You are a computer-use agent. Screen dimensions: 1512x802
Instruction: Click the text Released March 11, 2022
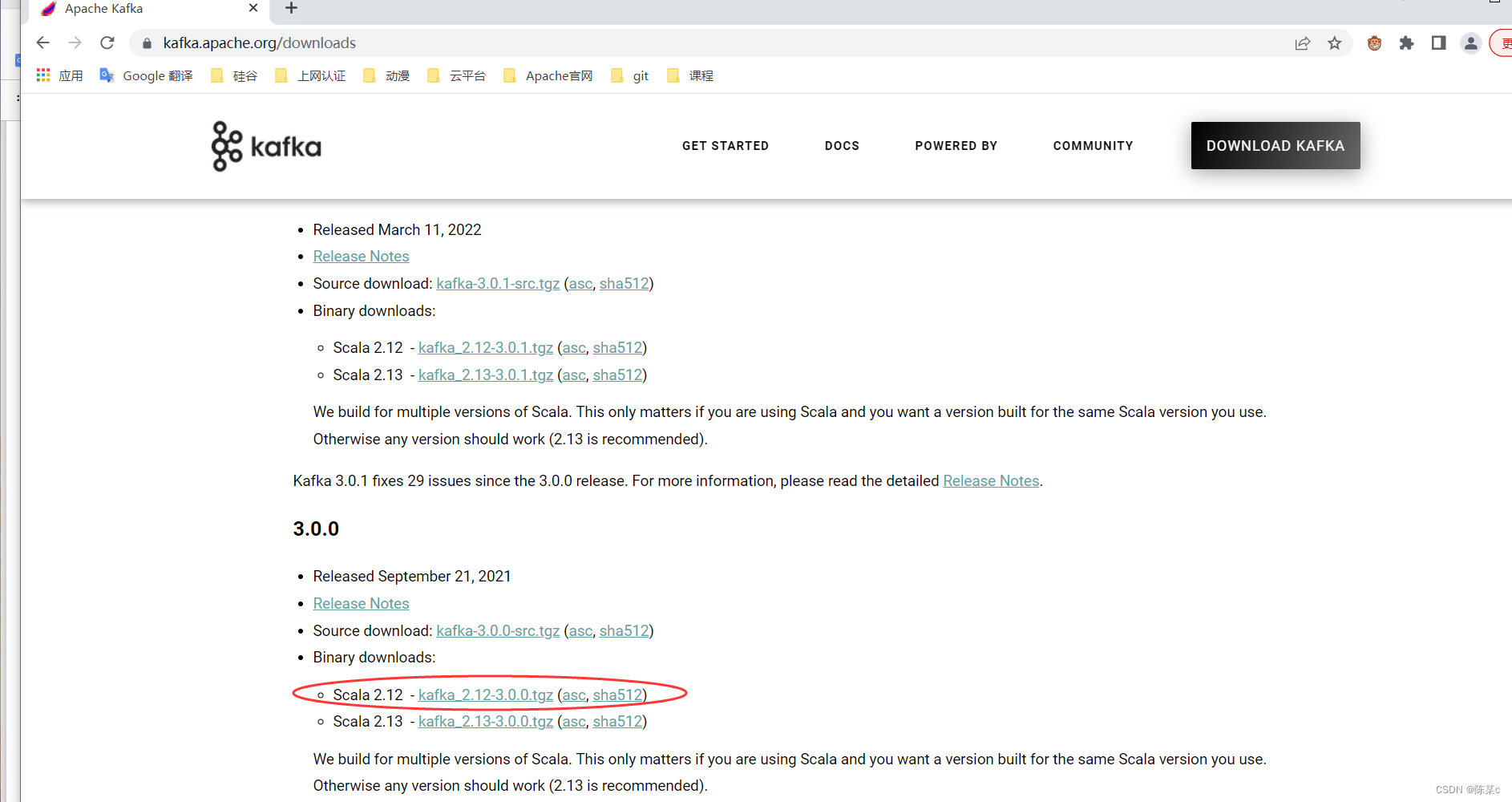pyautogui.click(x=397, y=230)
